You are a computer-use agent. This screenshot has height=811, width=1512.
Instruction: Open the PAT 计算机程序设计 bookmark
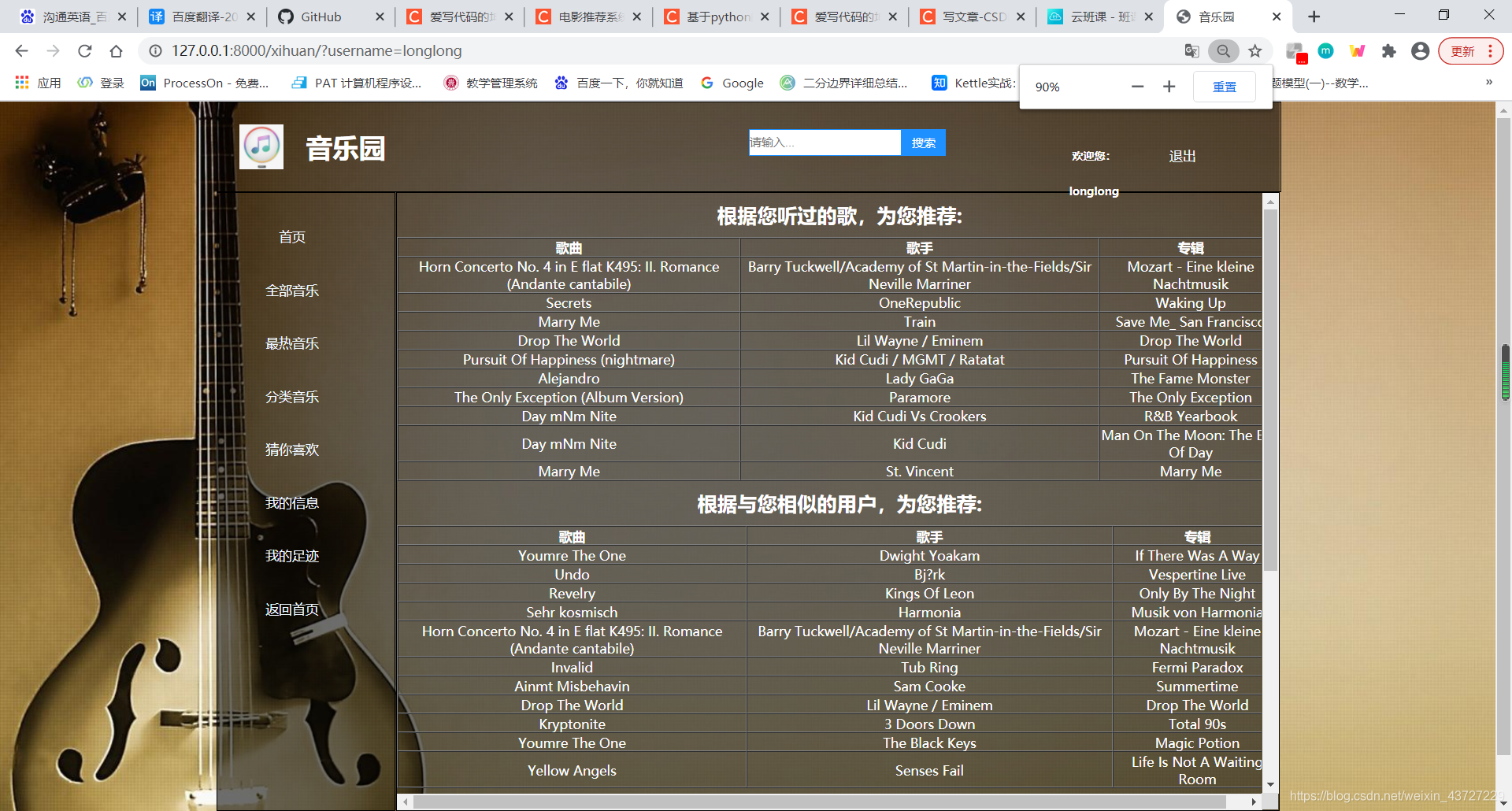point(357,83)
